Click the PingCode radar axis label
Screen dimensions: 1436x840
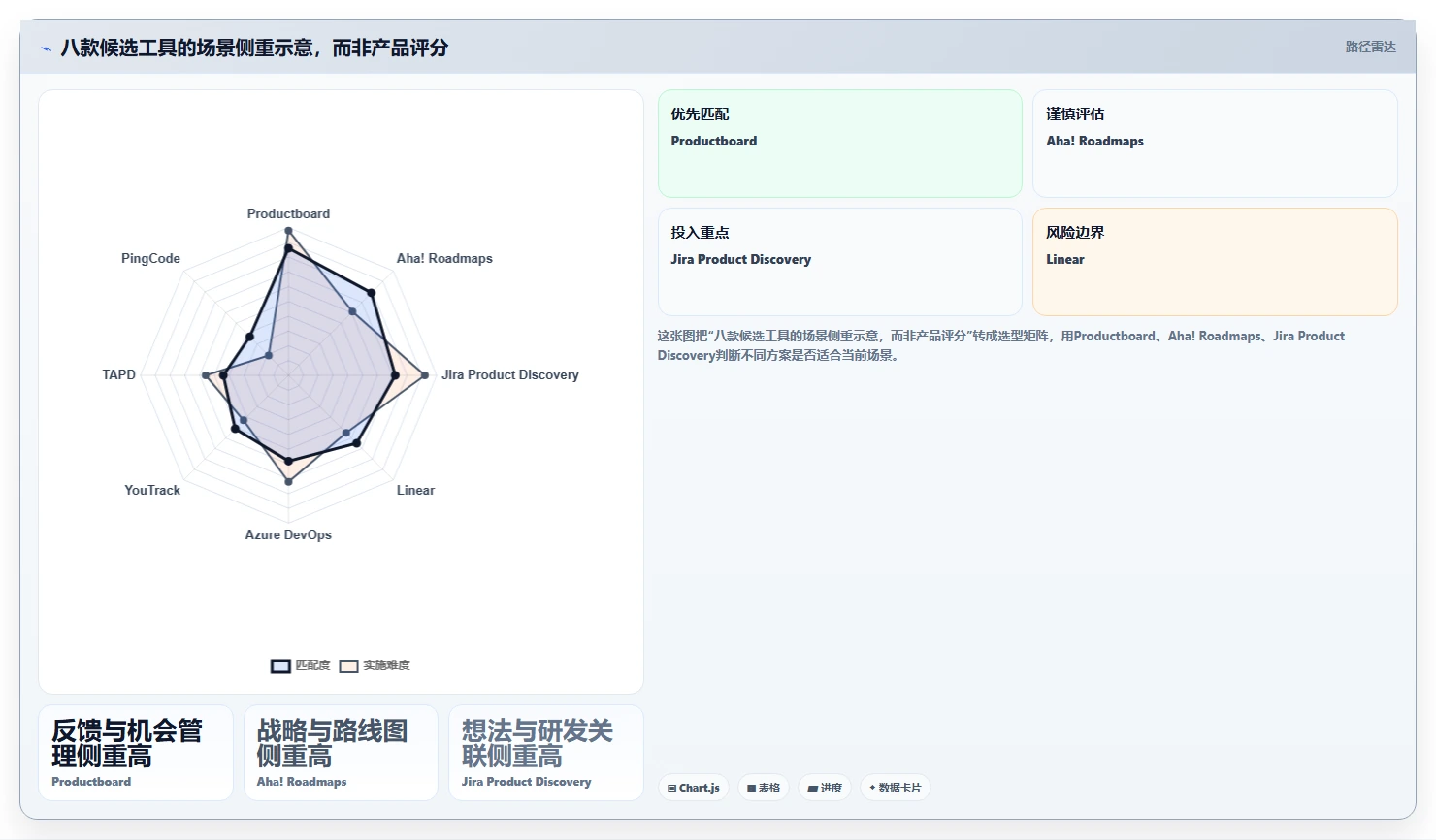pos(150,258)
